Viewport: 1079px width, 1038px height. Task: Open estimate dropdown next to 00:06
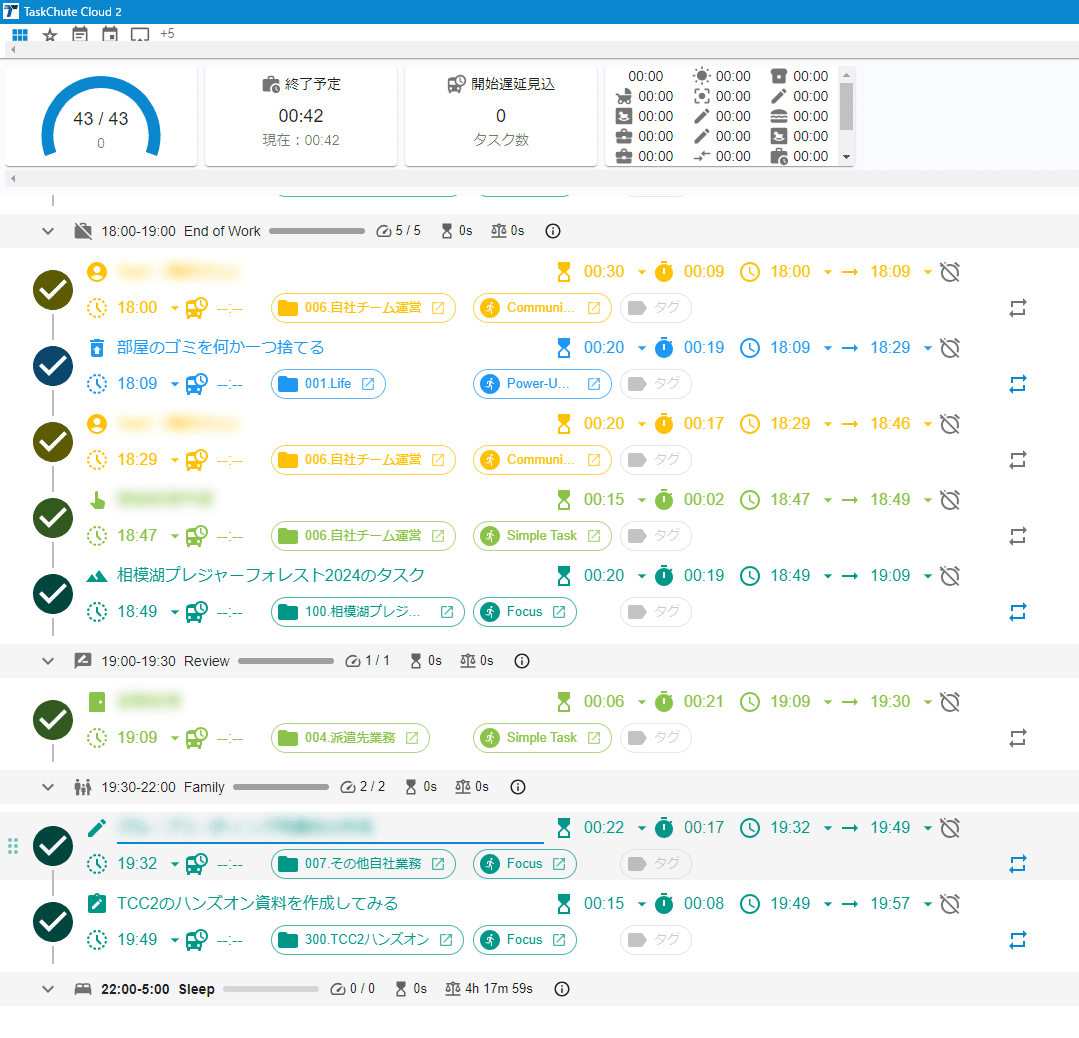[641, 702]
